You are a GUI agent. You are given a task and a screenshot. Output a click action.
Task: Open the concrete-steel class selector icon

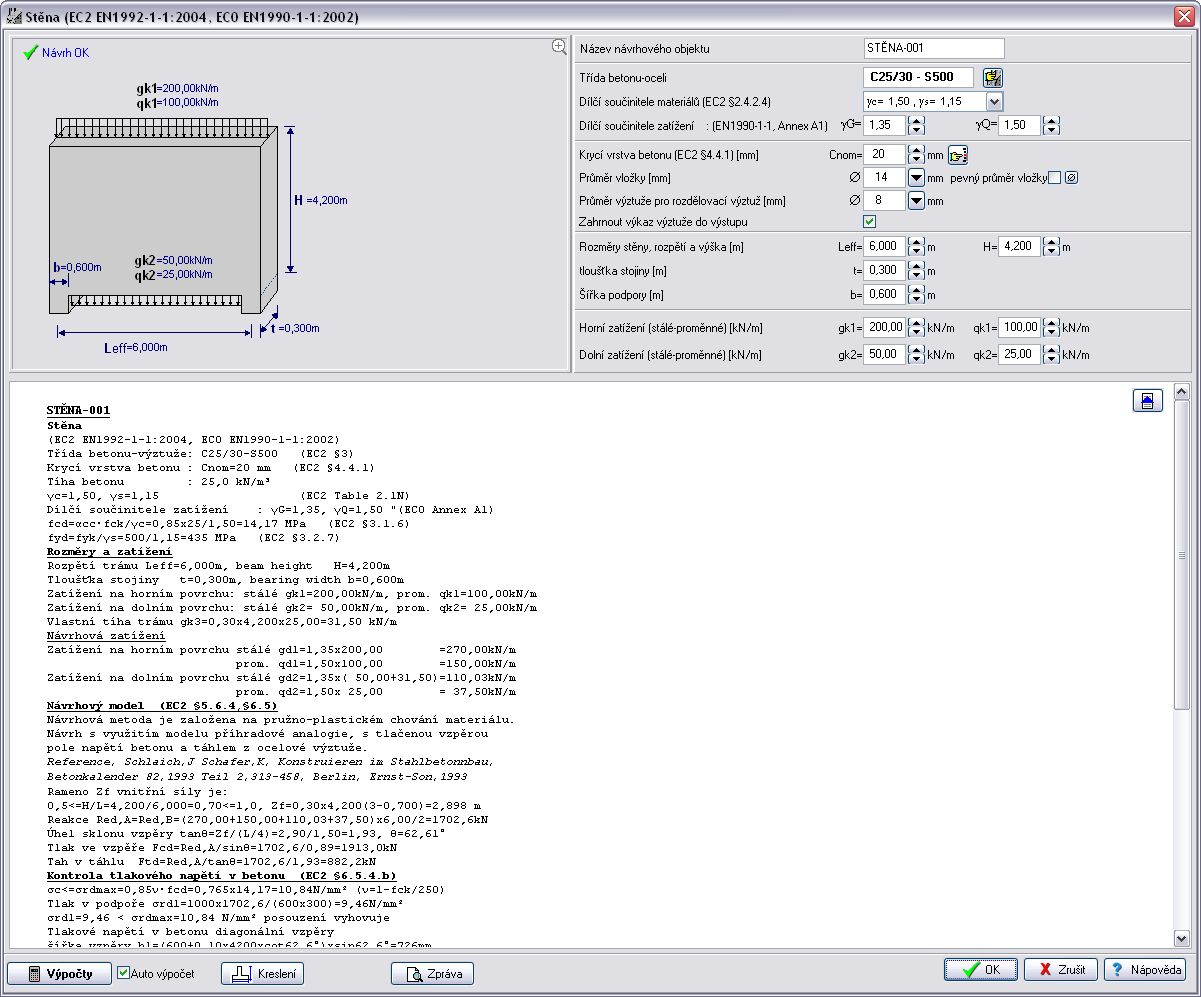(992, 77)
